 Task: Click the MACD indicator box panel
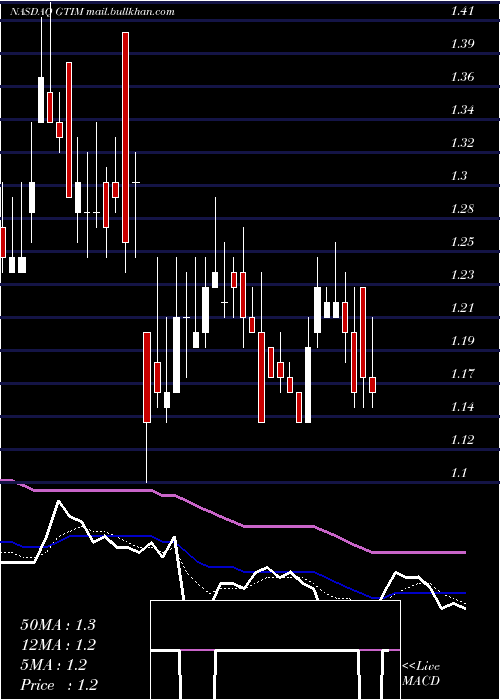pyautogui.click(x=275, y=650)
